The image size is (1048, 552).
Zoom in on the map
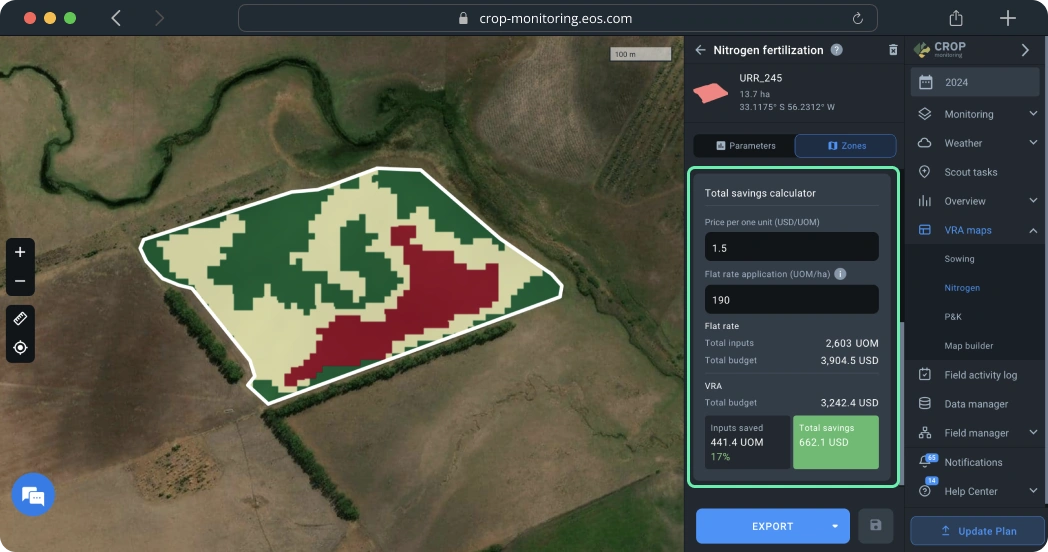tap(20, 251)
